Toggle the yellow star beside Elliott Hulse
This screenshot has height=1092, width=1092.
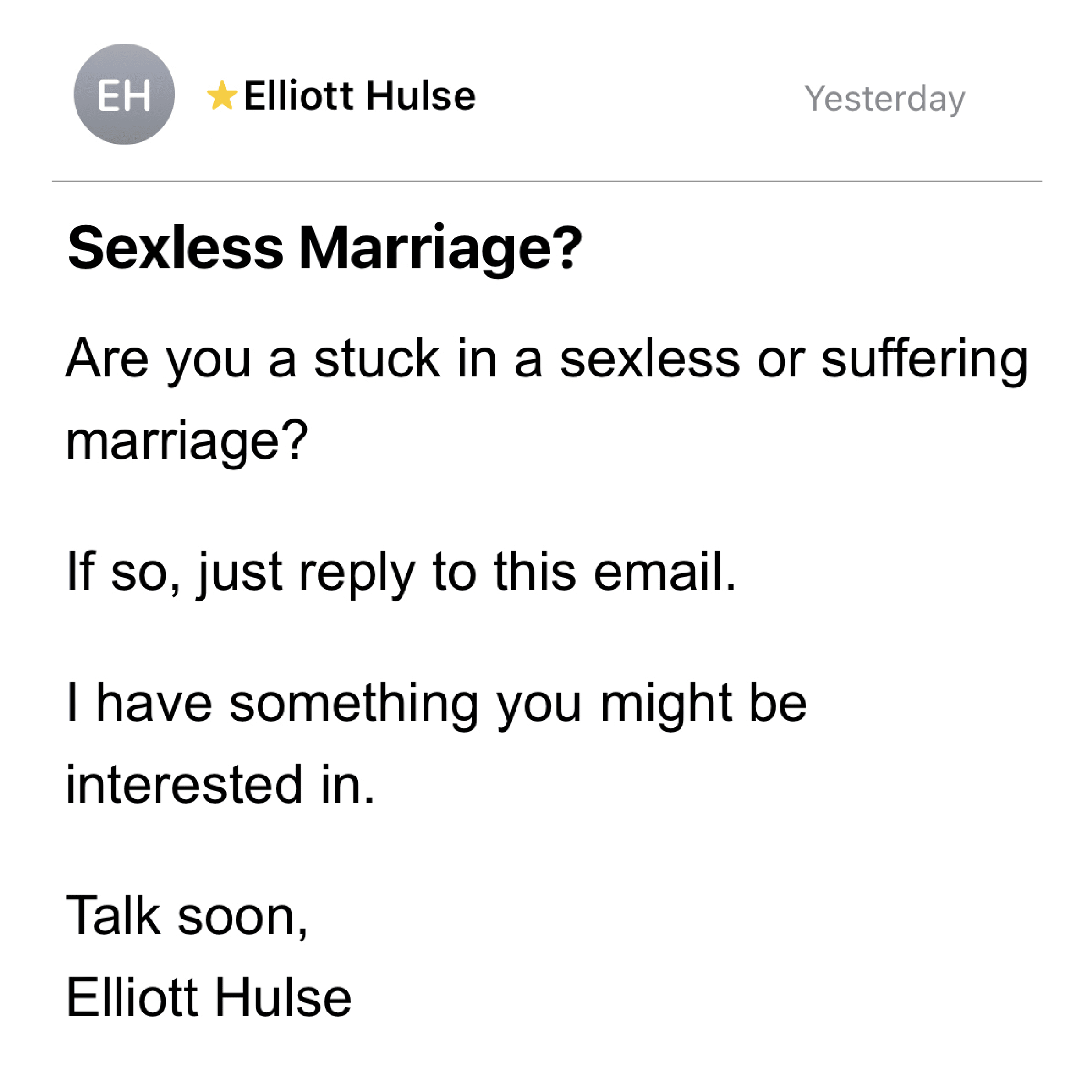click(222, 96)
